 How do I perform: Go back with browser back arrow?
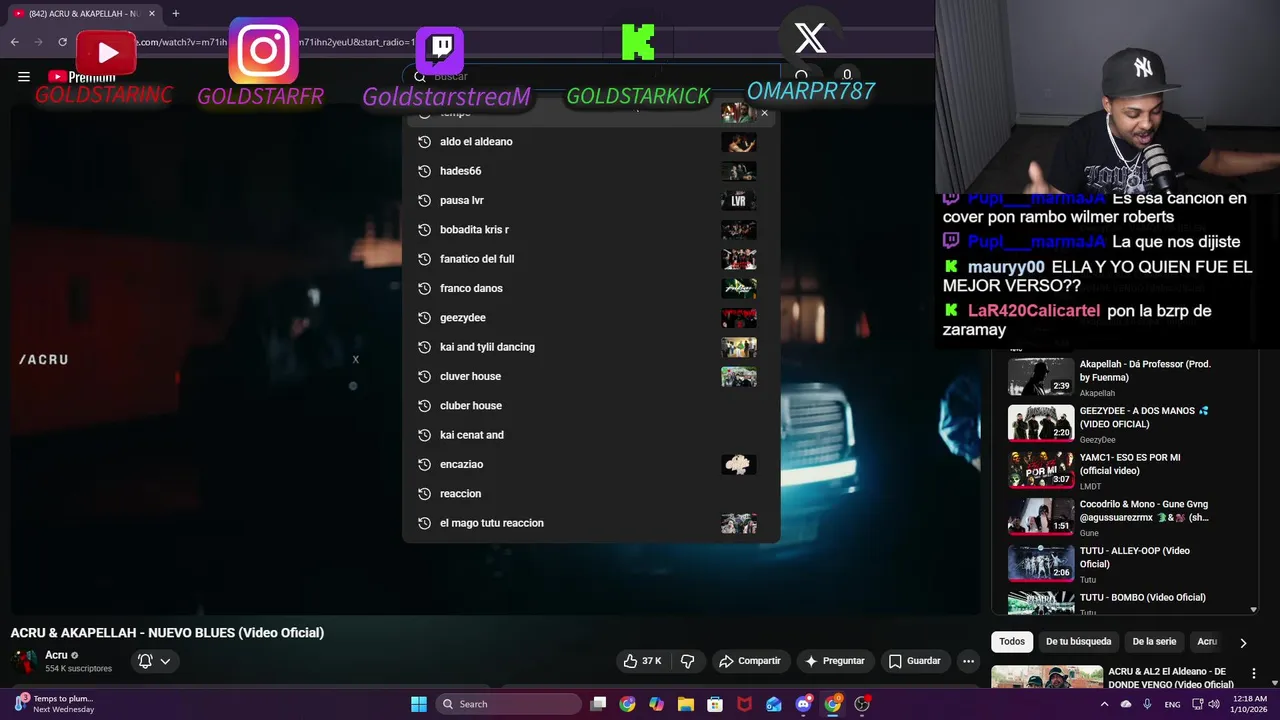point(15,42)
